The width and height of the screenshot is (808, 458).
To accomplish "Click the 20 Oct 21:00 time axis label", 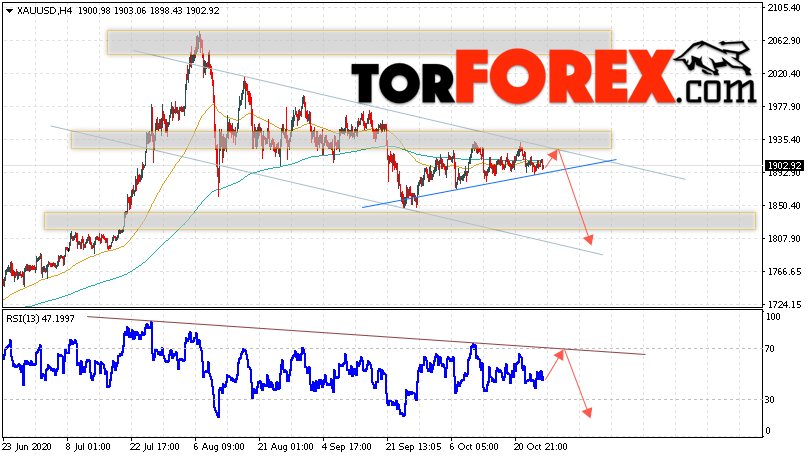I will coord(541,447).
